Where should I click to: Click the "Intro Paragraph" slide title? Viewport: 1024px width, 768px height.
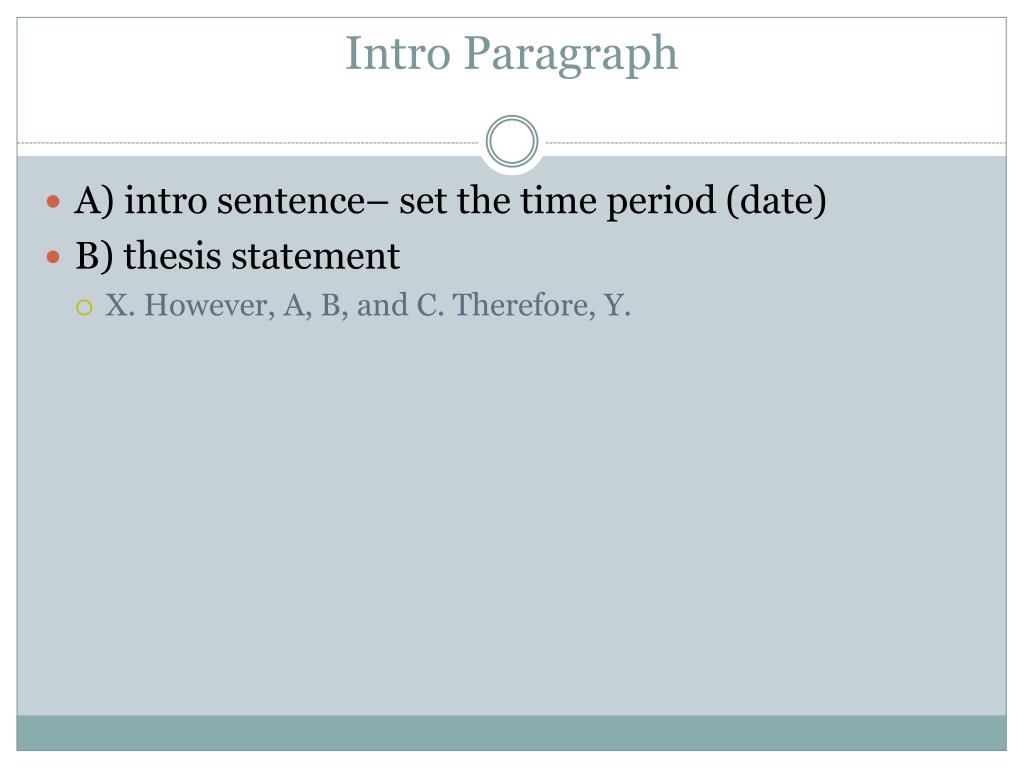[x=511, y=55]
